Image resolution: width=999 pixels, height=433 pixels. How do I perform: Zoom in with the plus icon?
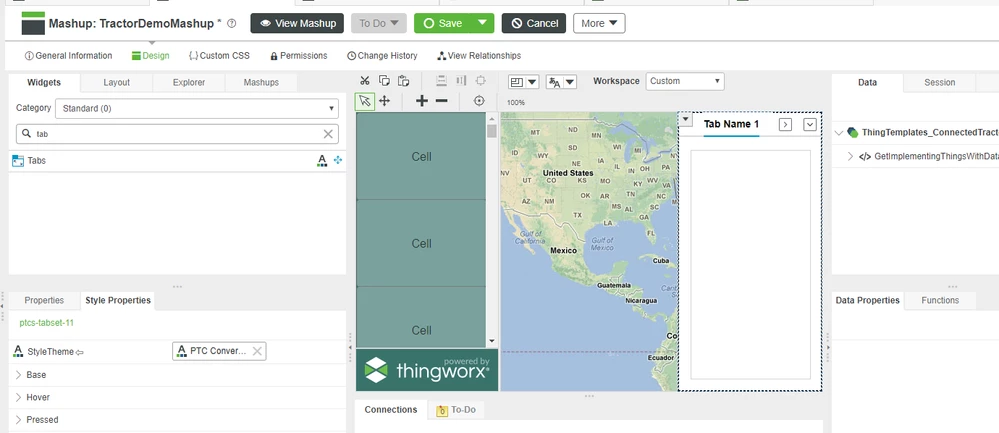[422, 101]
